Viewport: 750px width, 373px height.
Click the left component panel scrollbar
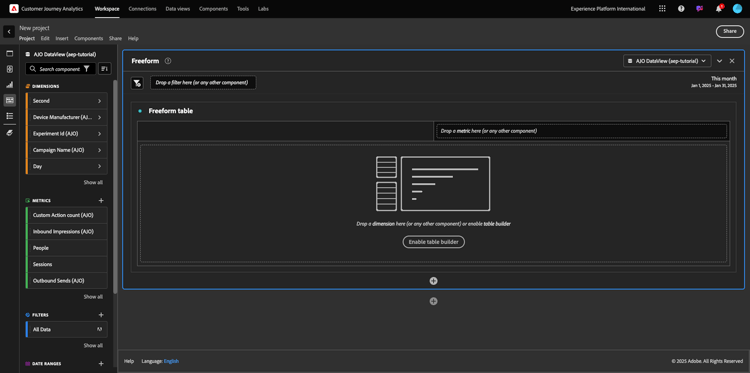click(x=115, y=186)
